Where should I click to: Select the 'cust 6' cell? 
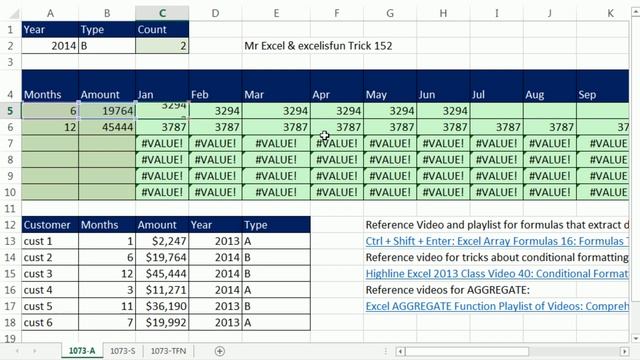tap(50, 322)
